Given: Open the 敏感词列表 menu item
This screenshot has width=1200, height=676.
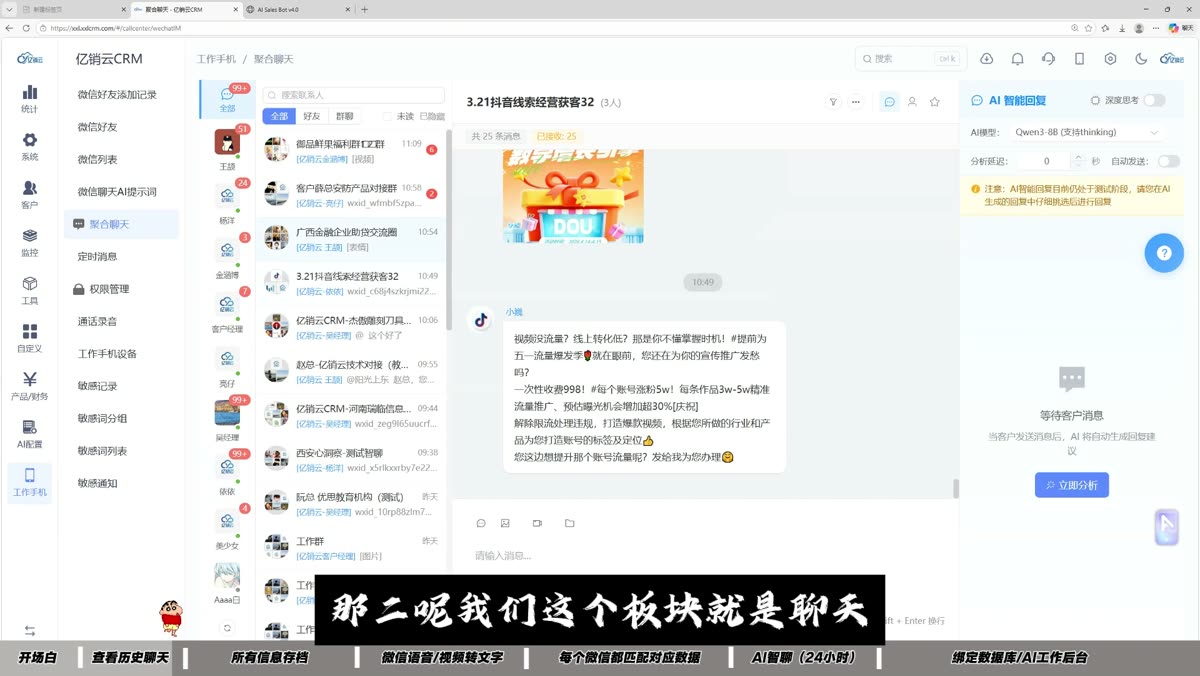Looking at the screenshot, I should (103, 451).
